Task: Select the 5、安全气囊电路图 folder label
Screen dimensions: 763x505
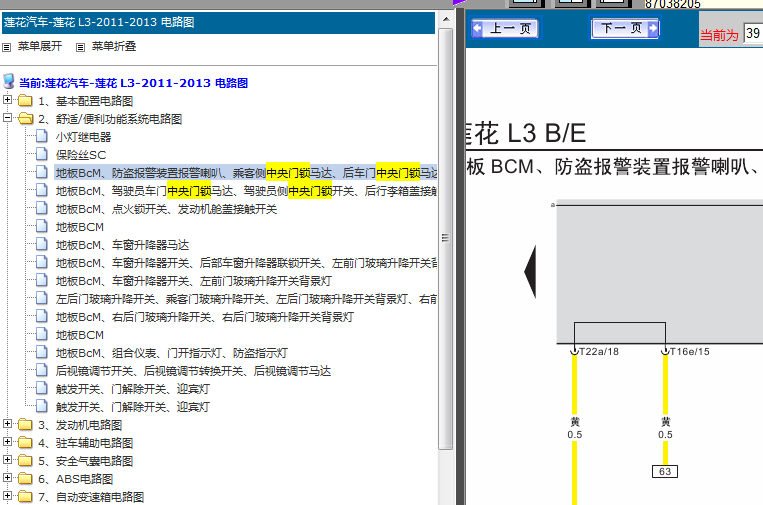Action: click(86, 461)
